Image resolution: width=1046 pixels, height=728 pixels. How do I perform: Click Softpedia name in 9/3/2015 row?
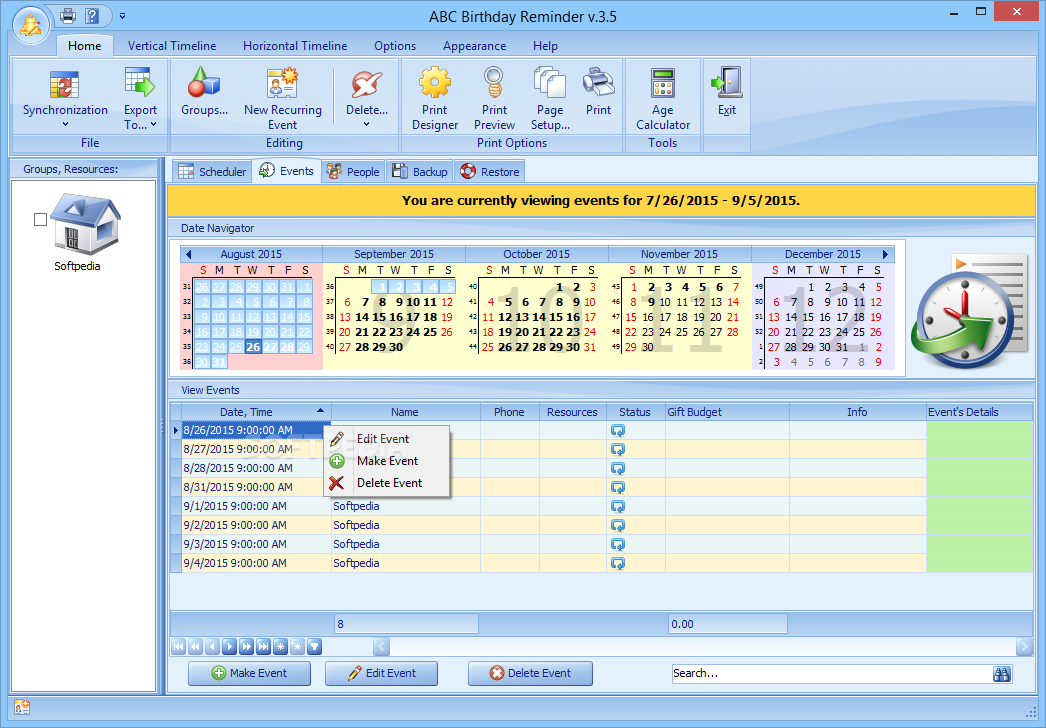[356, 544]
